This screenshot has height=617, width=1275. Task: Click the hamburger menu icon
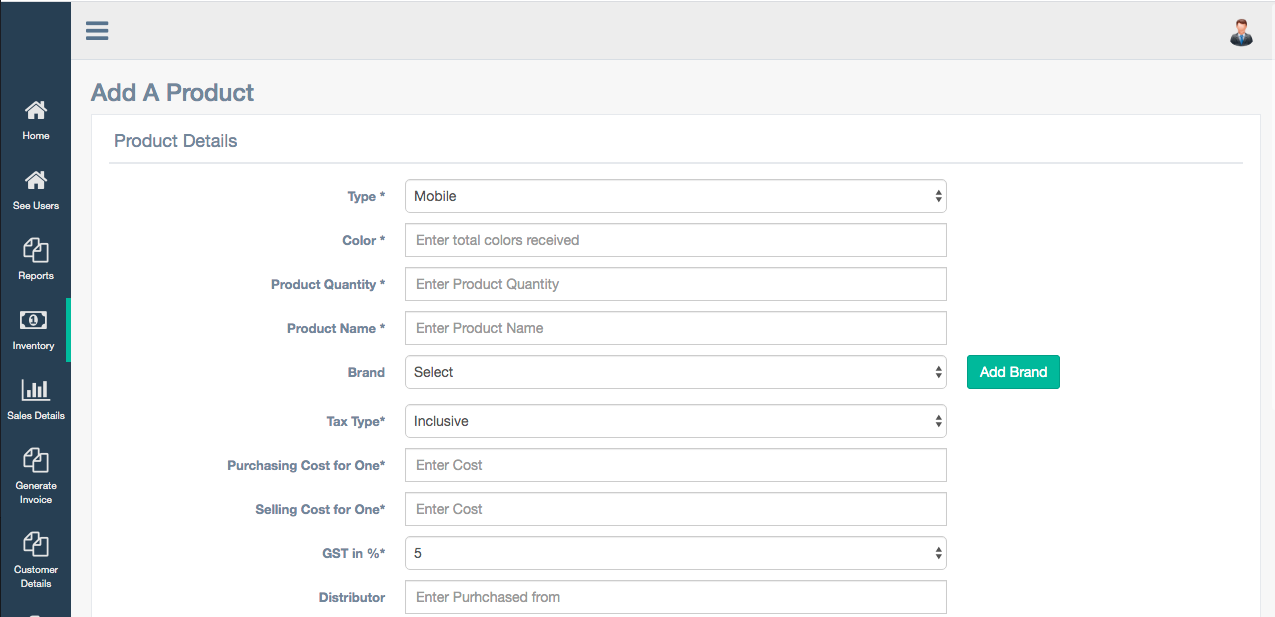(97, 31)
